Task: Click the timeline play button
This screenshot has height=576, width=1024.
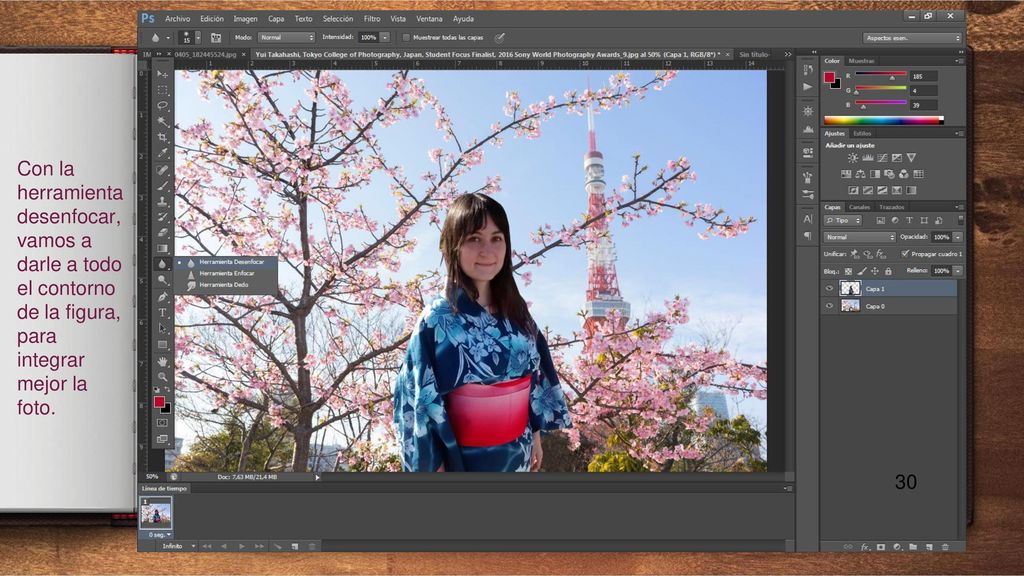Action: pos(242,546)
